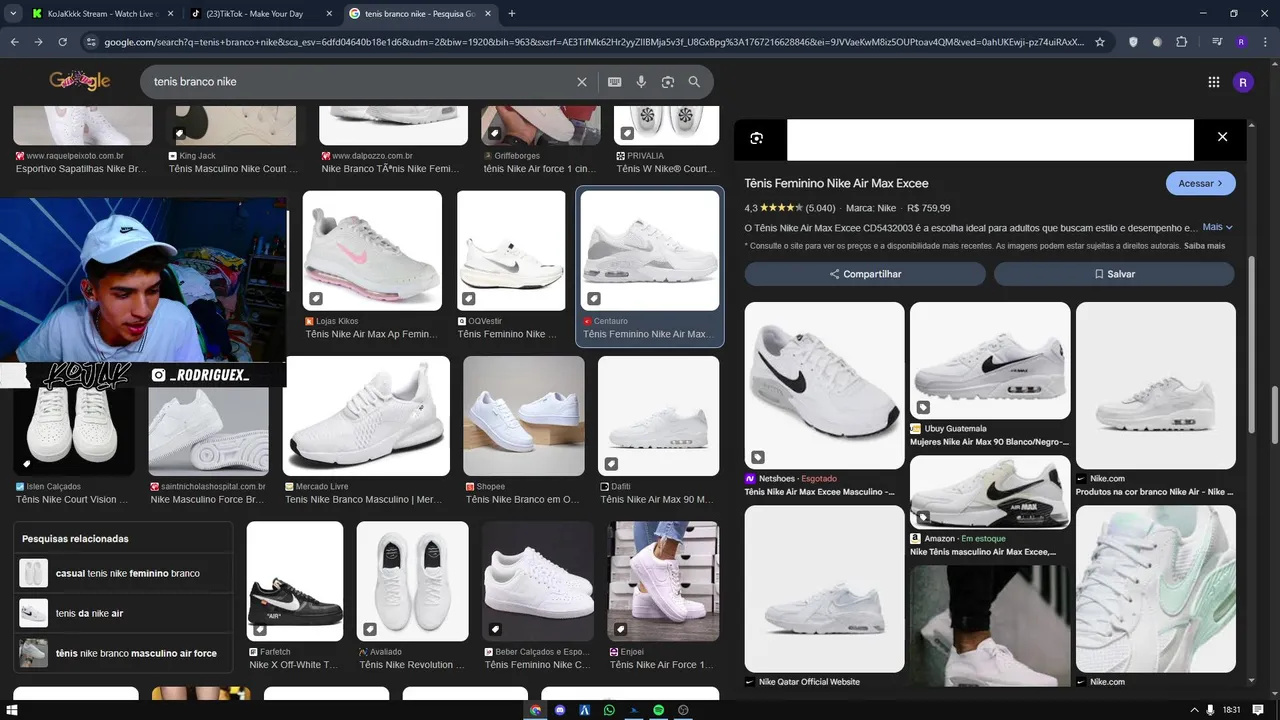The image size is (1280, 720).
Task: Open a new browser tab
Action: (512, 13)
